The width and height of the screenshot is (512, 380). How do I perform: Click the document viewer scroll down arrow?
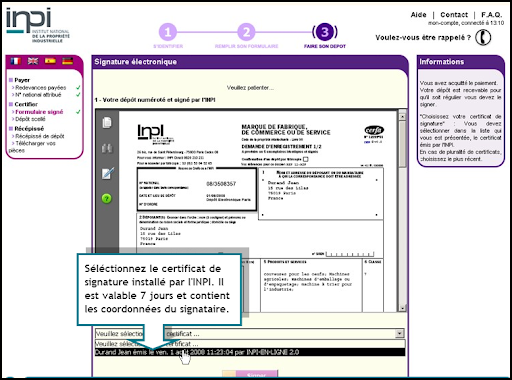click(x=402, y=308)
